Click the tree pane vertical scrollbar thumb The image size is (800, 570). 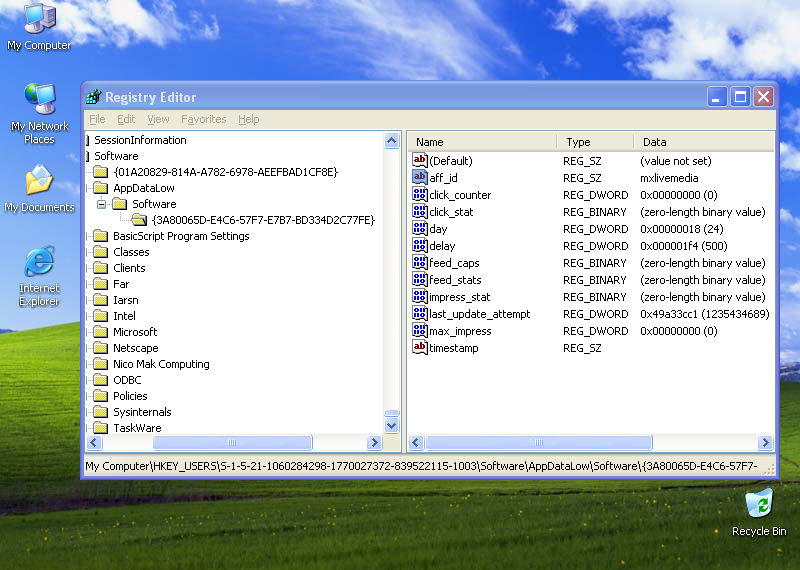[391, 413]
